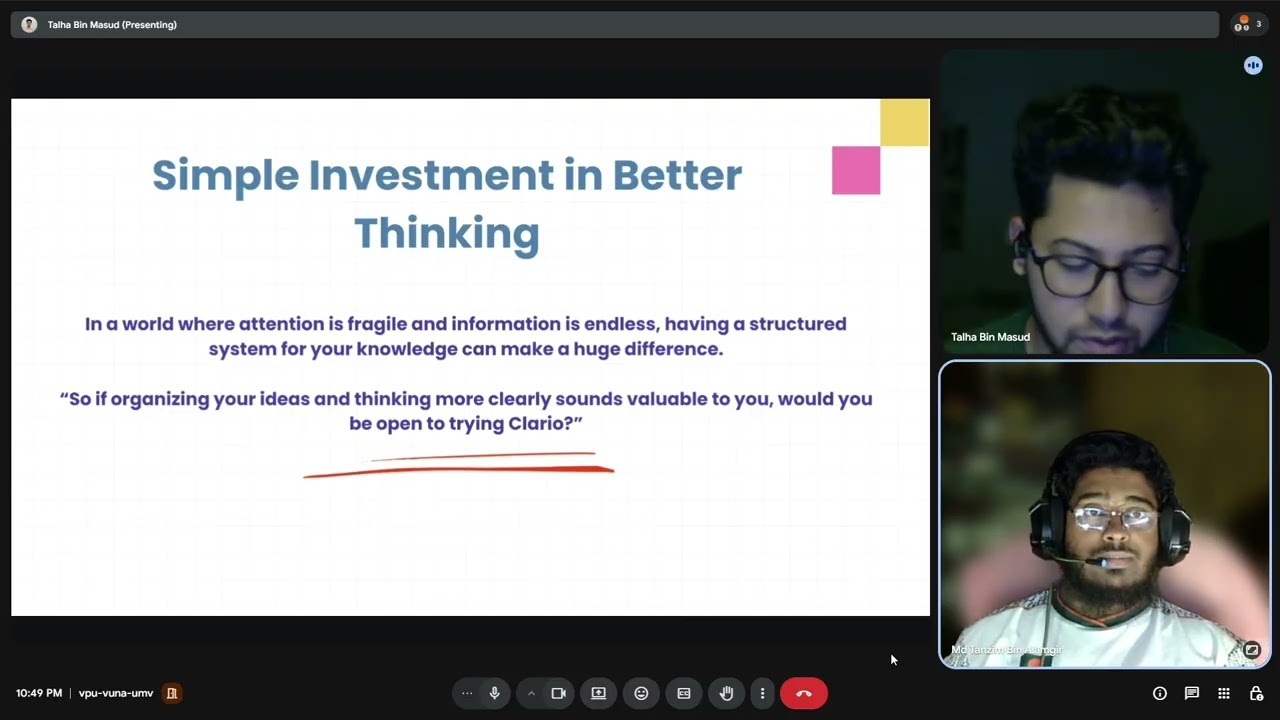Screen dimensions: 1280x720
Task: Show participants list with 3 people
Action: click(x=1248, y=24)
